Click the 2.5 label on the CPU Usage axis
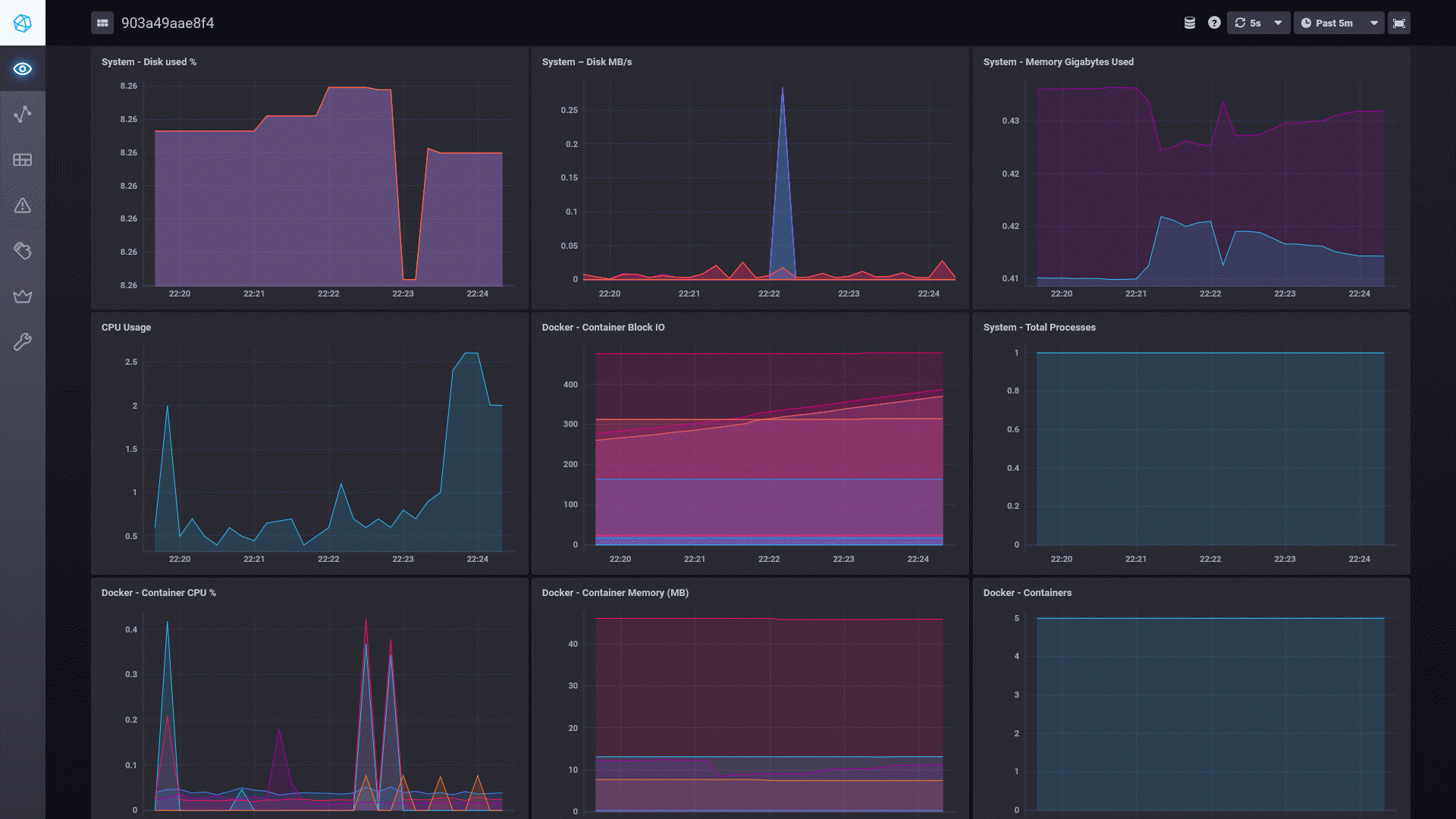Screen dimensions: 1456x819 point(131,362)
